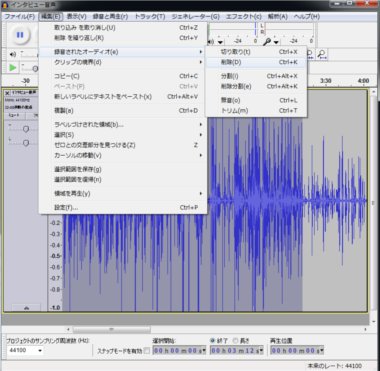Open the トラック(T) menu

tap(150, 16)
